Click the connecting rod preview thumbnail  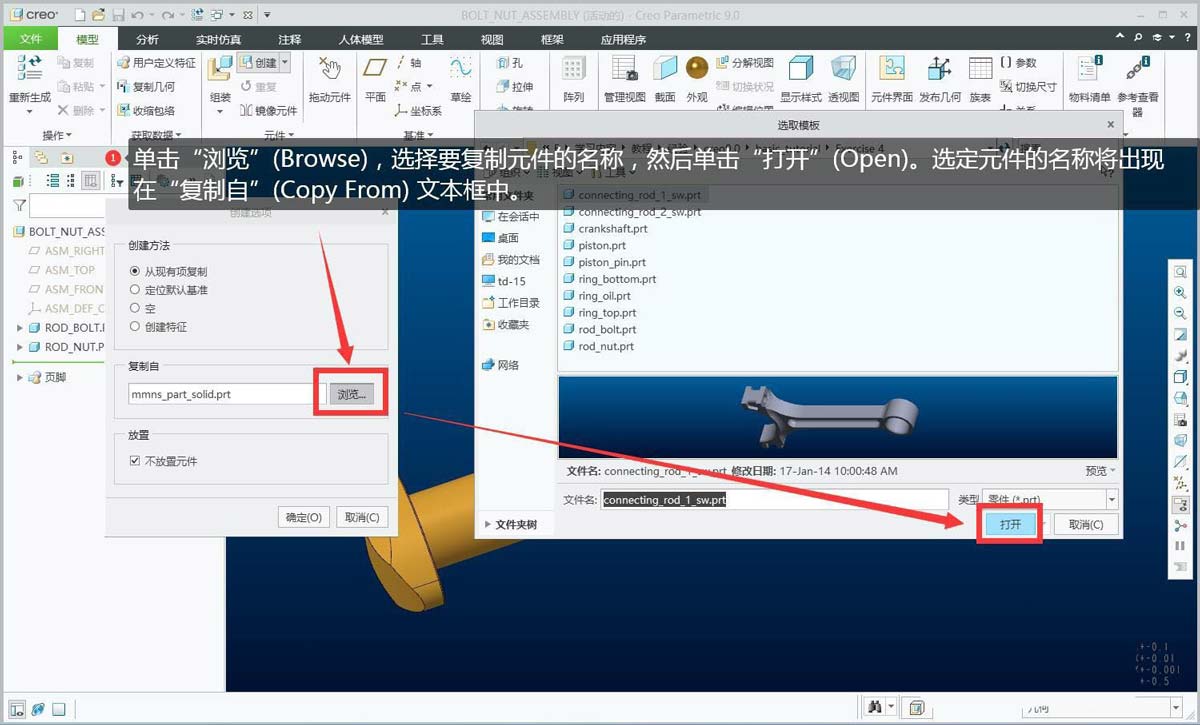click(836, 417)
